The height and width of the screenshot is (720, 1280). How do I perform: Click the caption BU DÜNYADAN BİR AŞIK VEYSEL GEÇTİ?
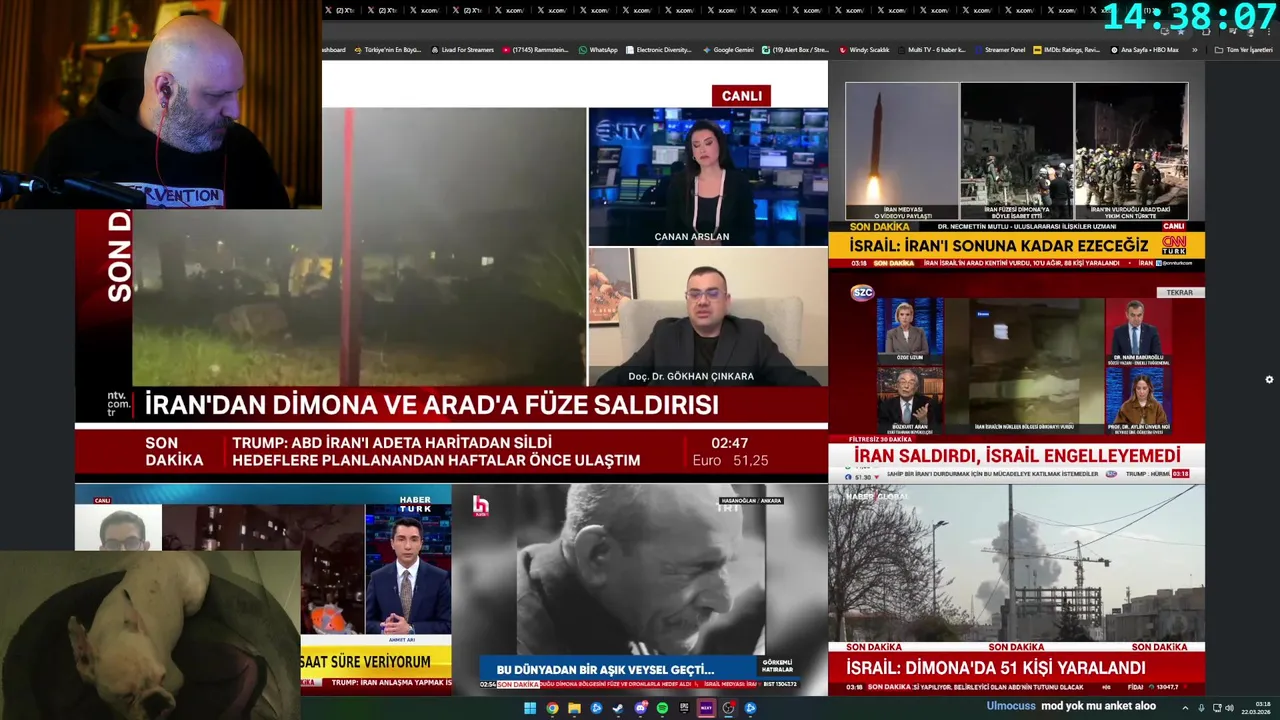[605, 669]
